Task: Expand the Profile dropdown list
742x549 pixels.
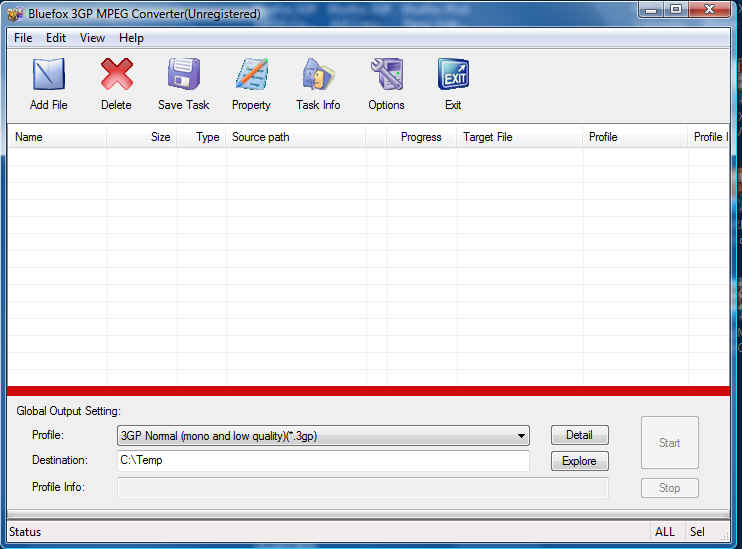Action: pos(521,436)
